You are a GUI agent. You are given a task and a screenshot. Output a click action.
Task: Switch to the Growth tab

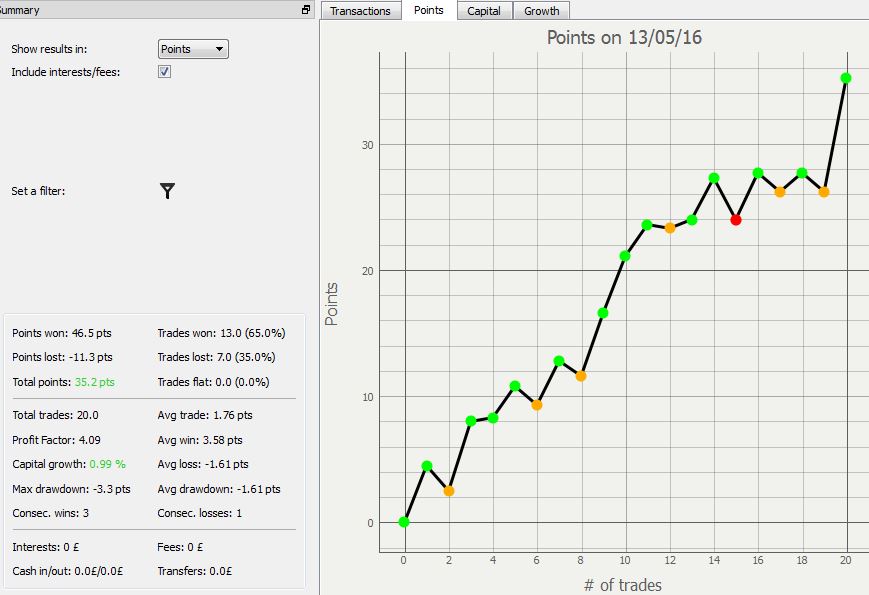click(541, 11)
